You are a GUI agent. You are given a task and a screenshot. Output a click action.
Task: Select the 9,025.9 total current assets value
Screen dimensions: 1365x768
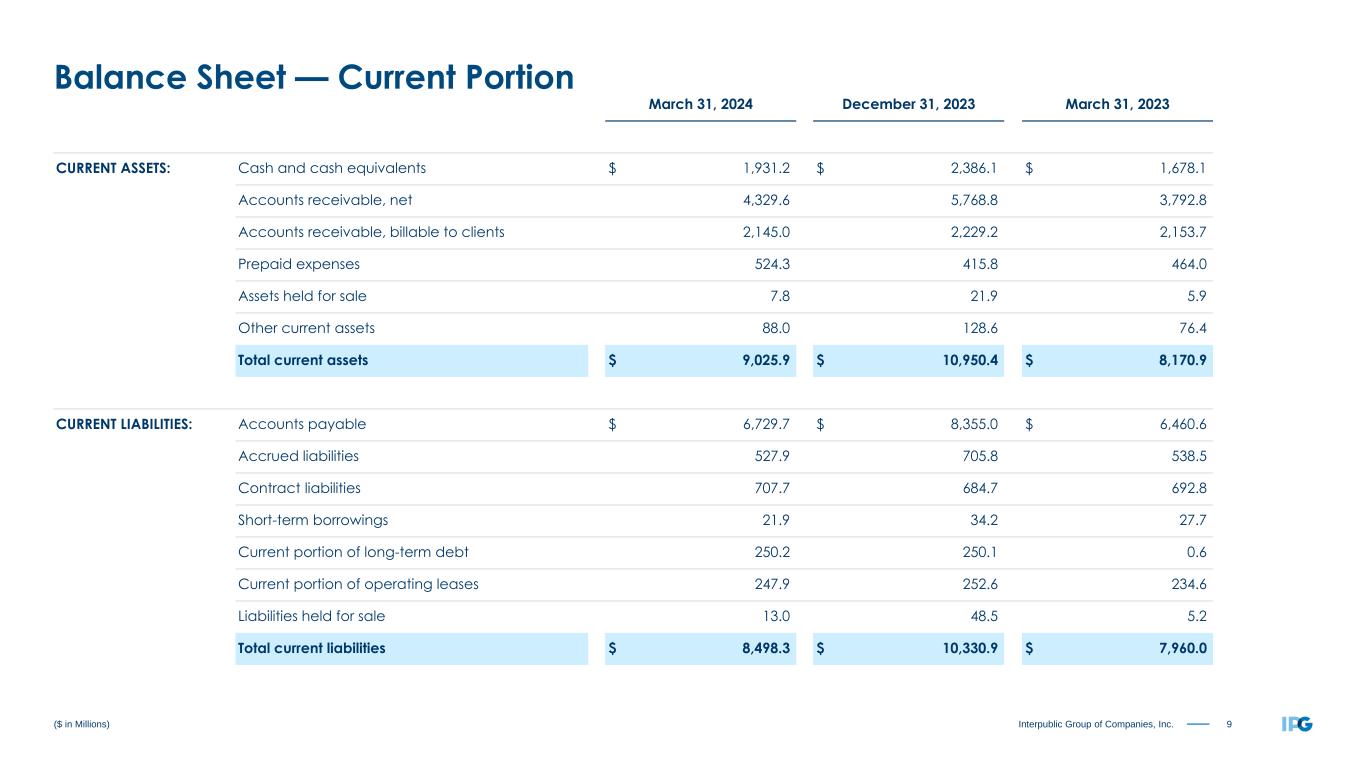[x=762, y=360]
